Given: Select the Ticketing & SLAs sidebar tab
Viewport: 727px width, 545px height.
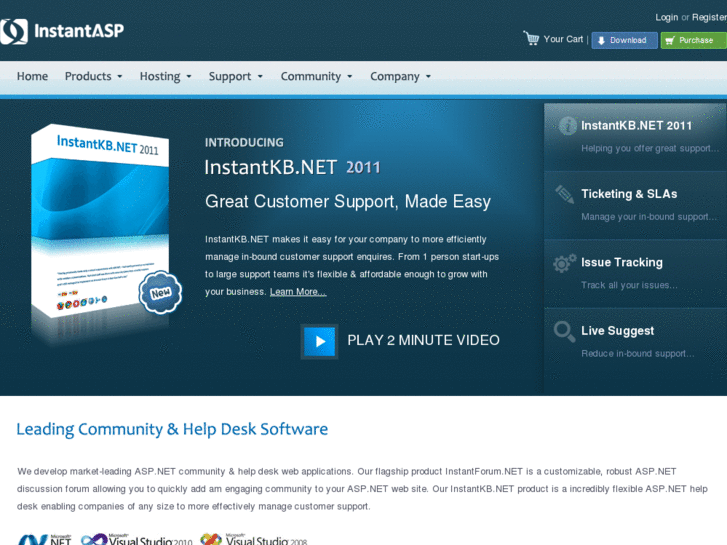Looking at the screenshot, I should [x=635, y=205].
